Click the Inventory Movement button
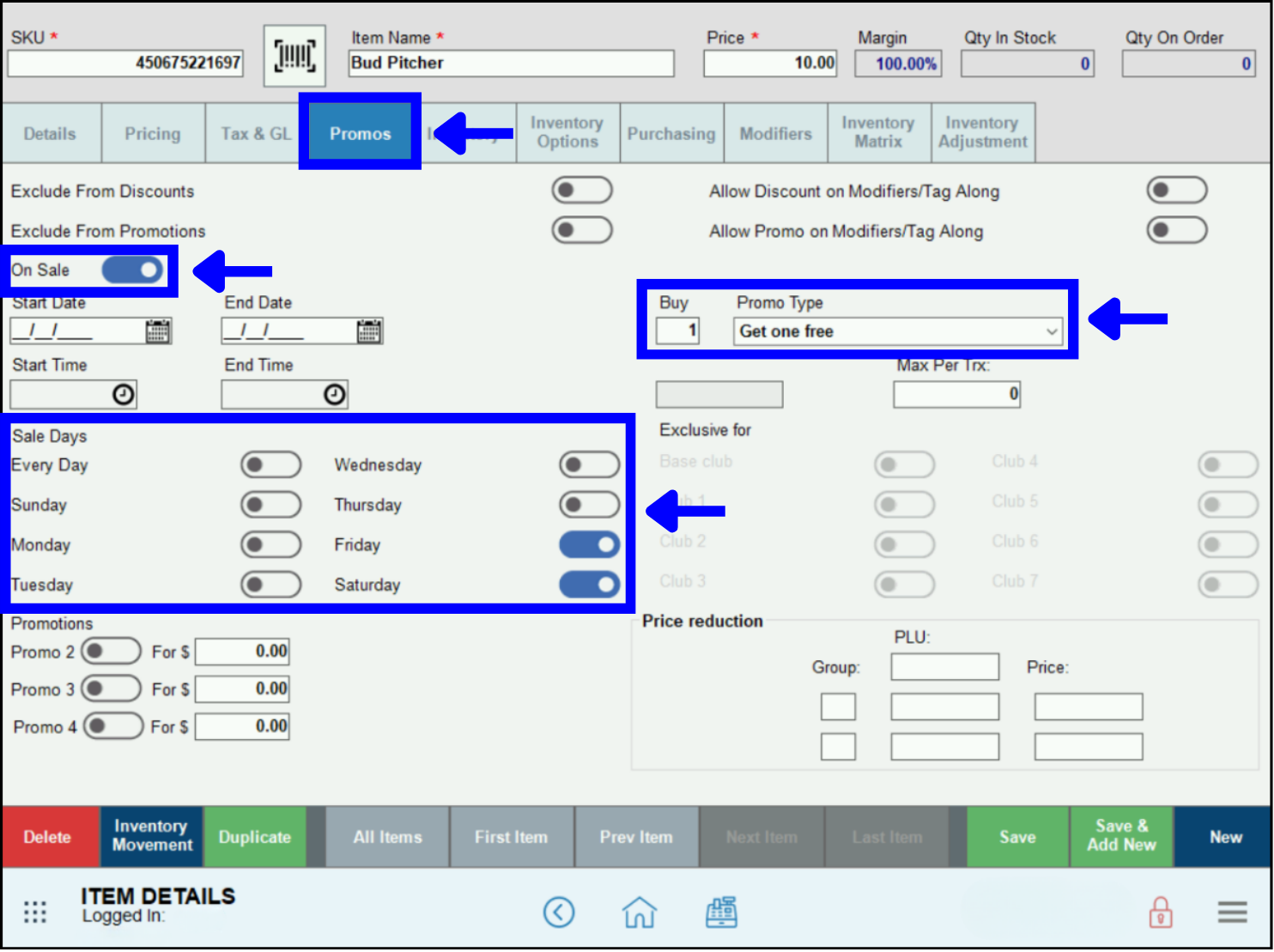The width and height of the screenshot is (1274, 952). click(152, 837)
